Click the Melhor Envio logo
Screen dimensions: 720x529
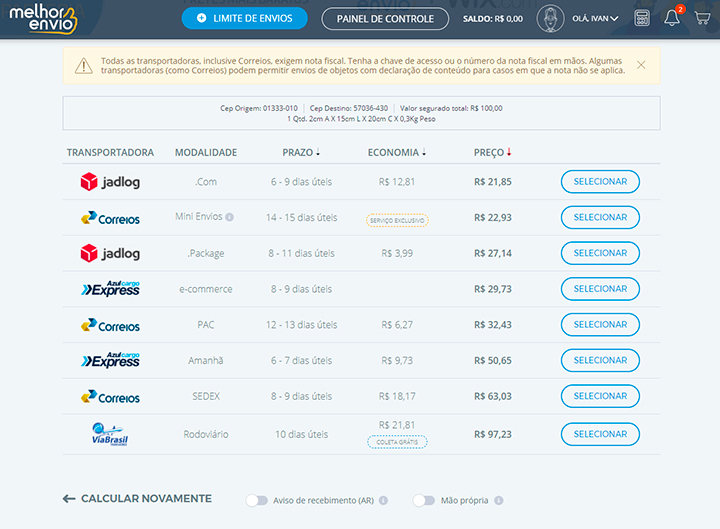pyautogui.click(x=43, y=18)
